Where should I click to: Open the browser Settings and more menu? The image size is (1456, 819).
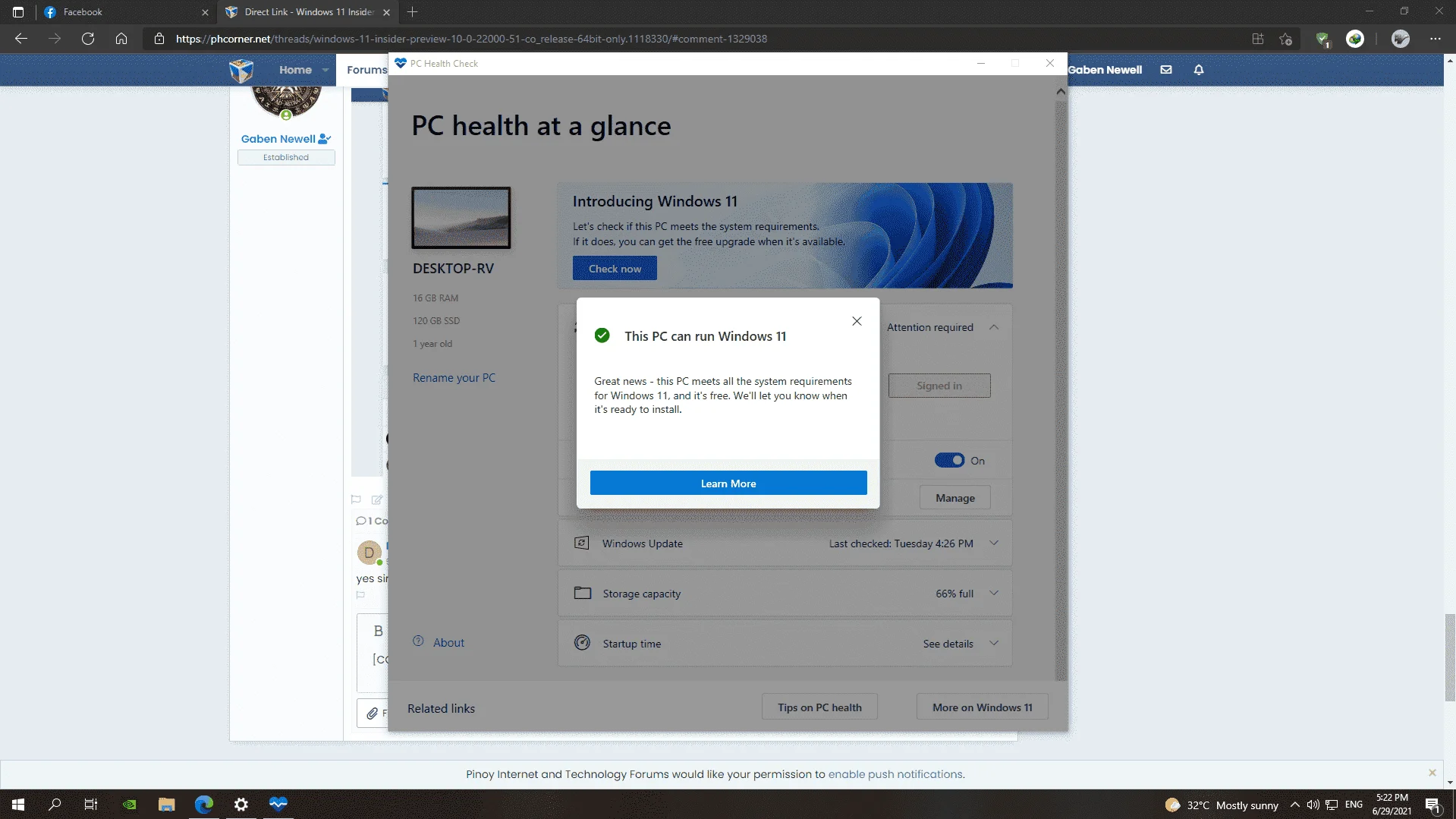click(x=1436, y=39)
